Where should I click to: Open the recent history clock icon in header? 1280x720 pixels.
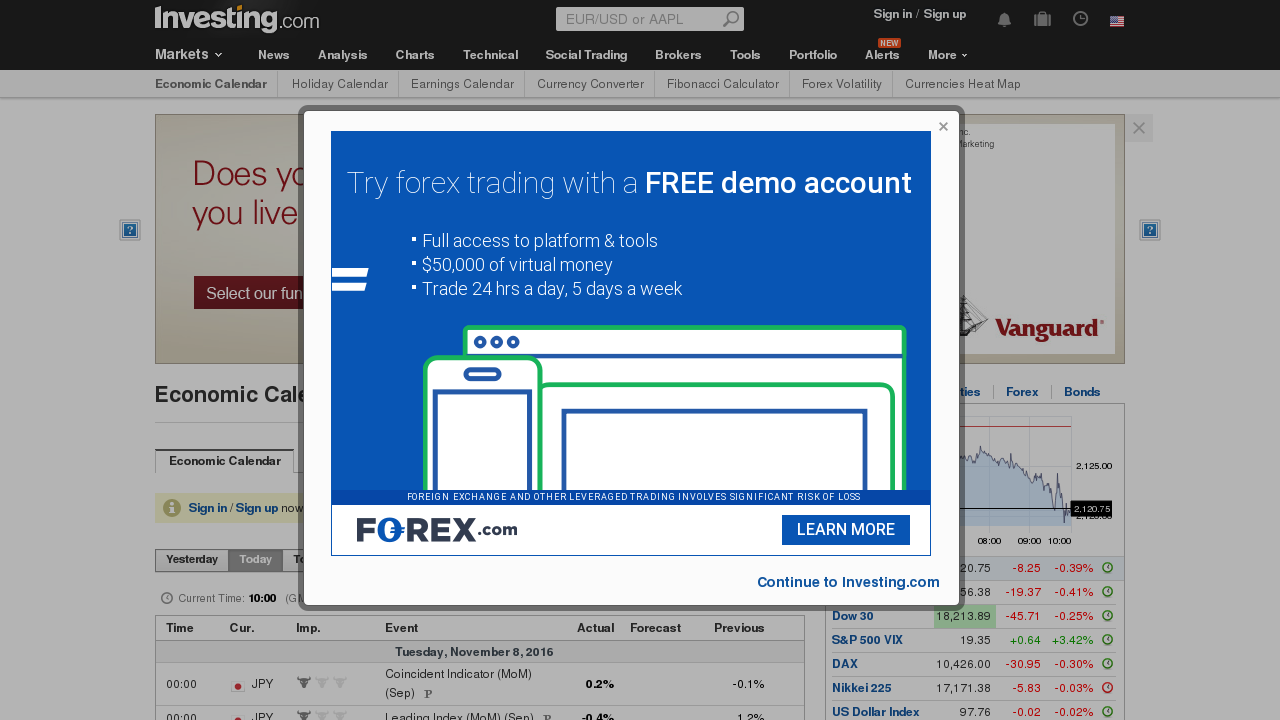click(1080, 19)
